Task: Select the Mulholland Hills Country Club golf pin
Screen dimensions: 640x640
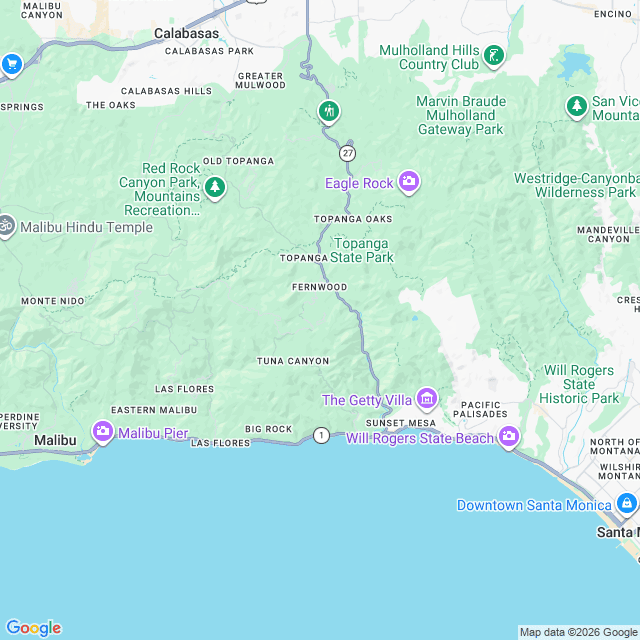Action: tap(494, 56)
